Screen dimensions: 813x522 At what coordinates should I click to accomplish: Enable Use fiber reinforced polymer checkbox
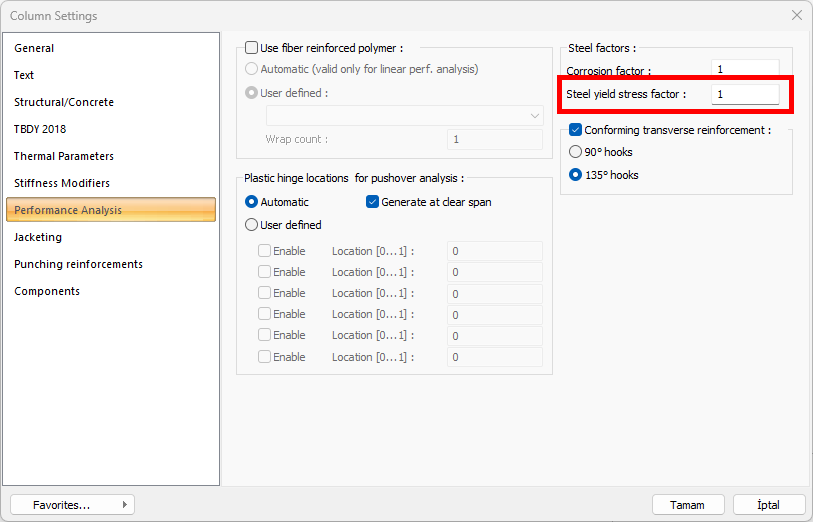click(252, 48)
